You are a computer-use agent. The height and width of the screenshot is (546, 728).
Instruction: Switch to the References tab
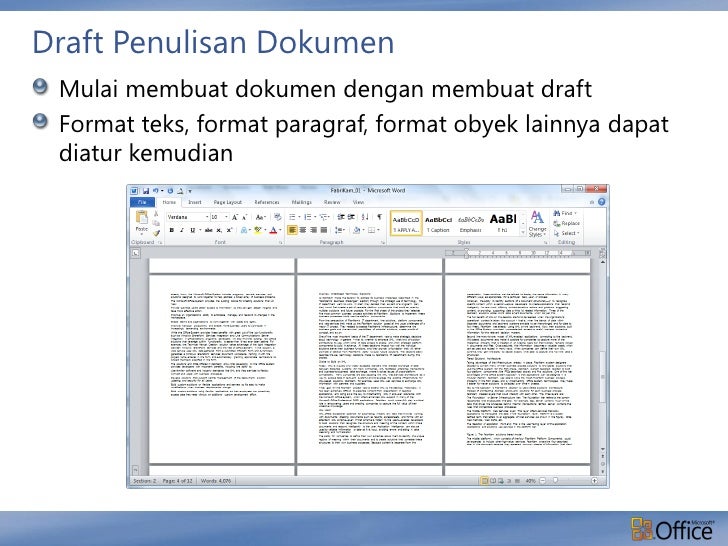coord(266,202)
